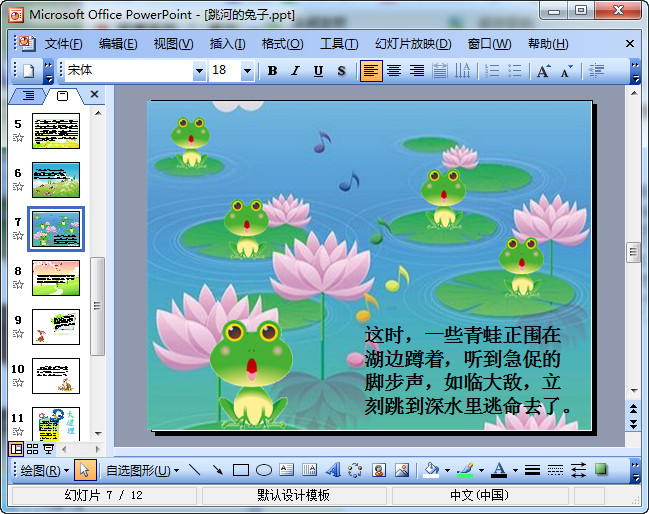Switch to Slide Sorter view
This screenshot has width=649, height=514.
32,449
